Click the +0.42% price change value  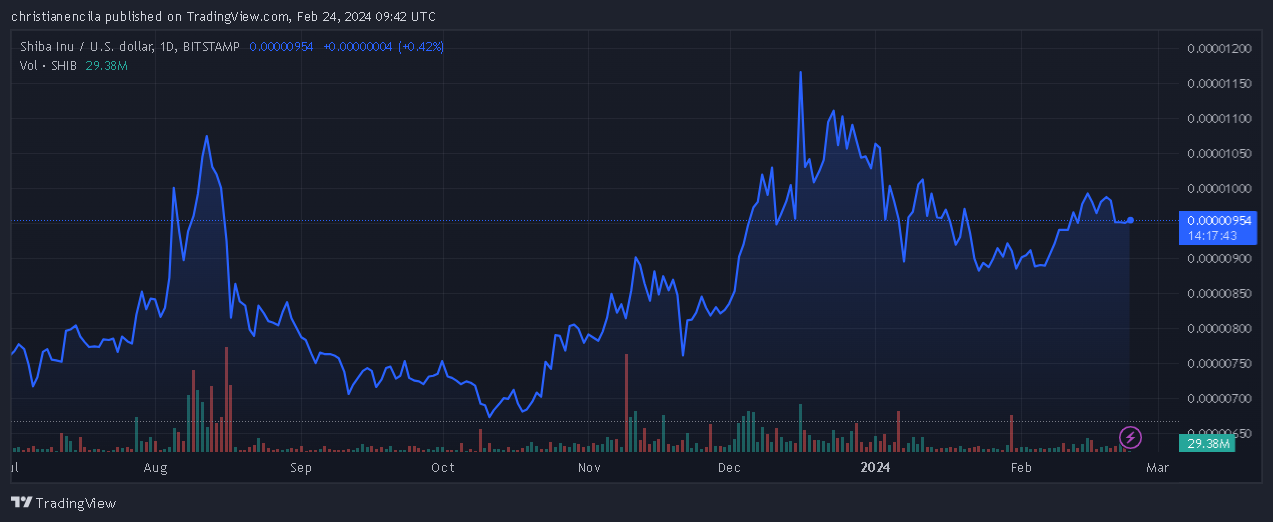421,46
